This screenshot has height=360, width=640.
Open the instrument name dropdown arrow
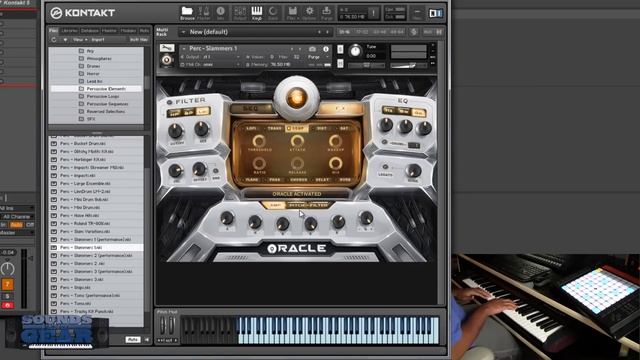pos(184,49)
